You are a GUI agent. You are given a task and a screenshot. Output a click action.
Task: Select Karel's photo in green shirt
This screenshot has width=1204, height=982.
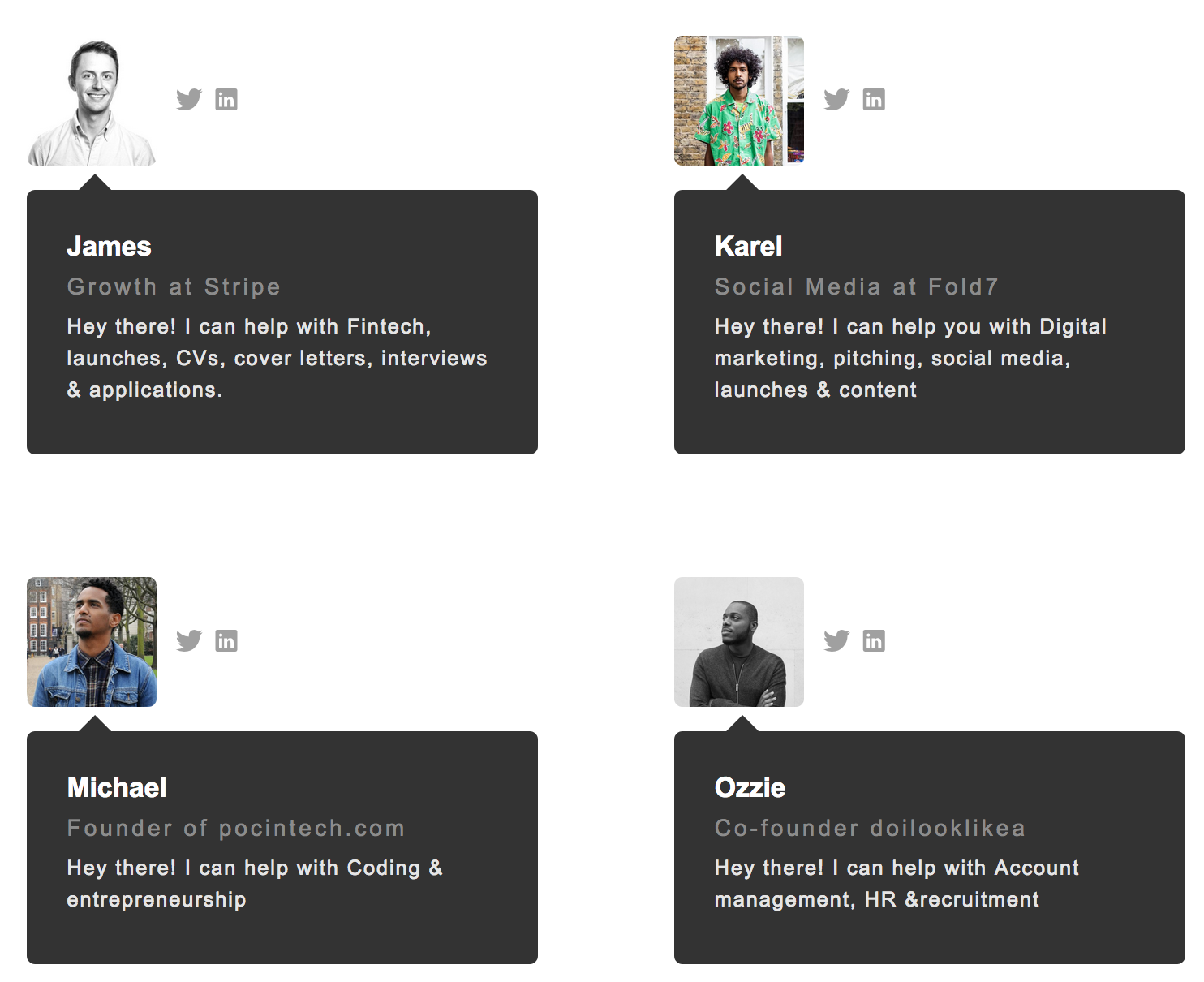click(739, 101)
